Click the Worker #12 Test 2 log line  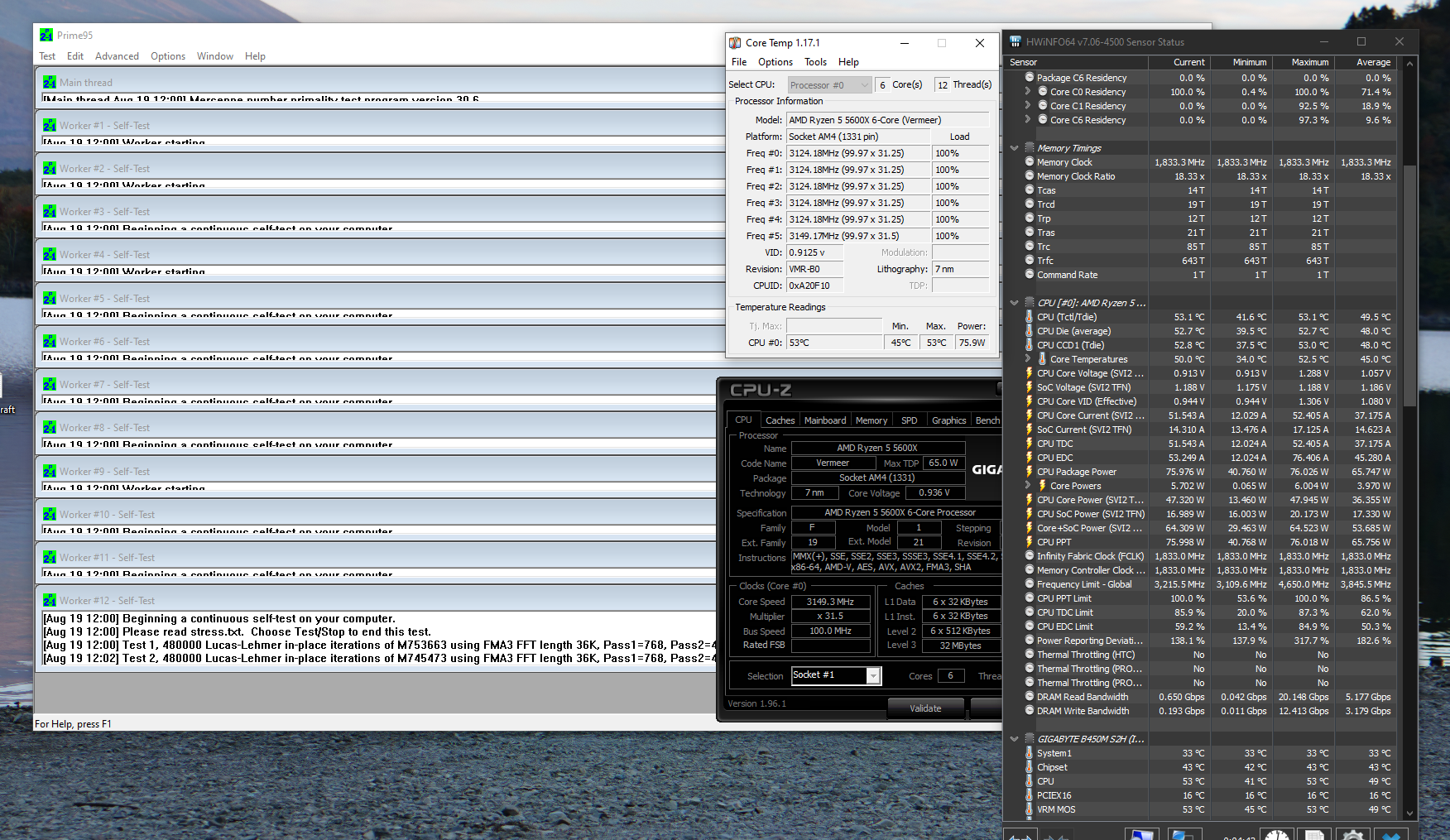tap(379, 659)
